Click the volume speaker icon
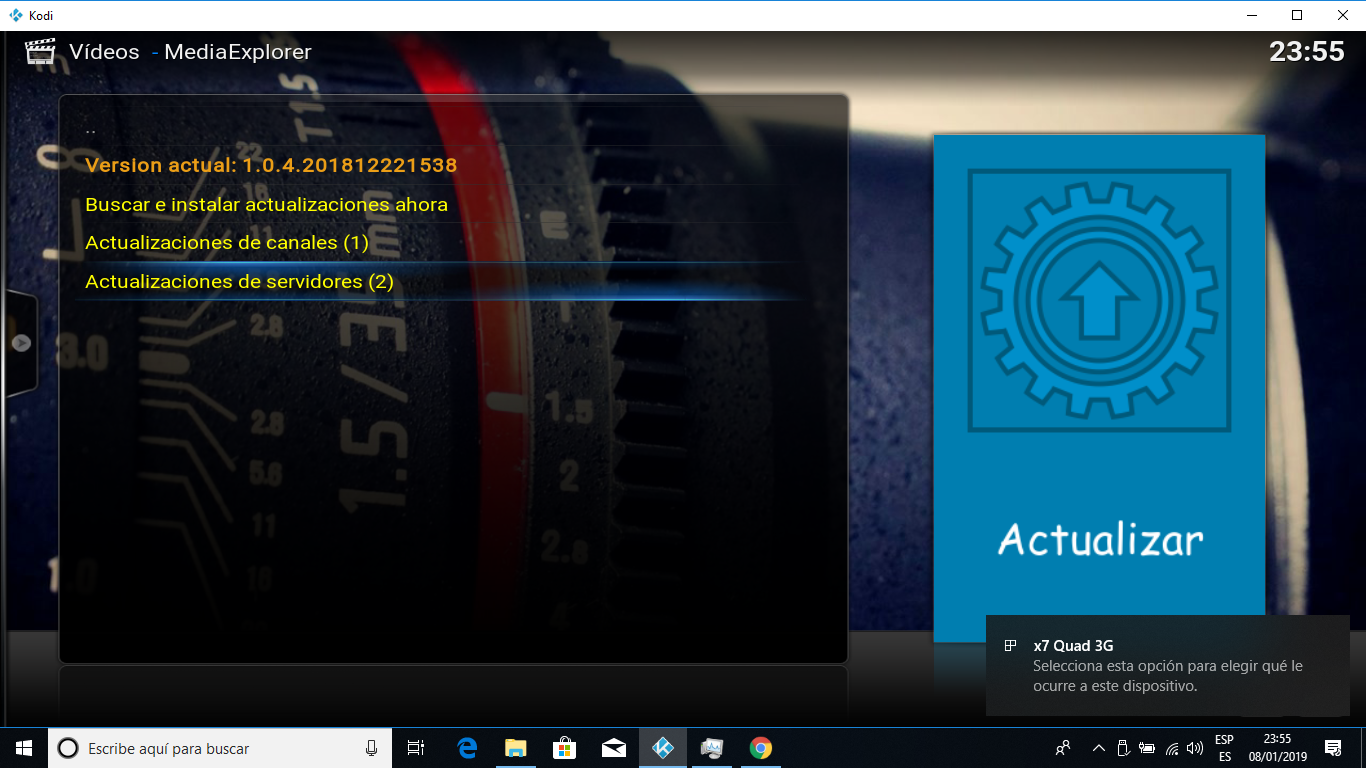Viewport: 1366px width, 768px height. [x=1195, y=748]
